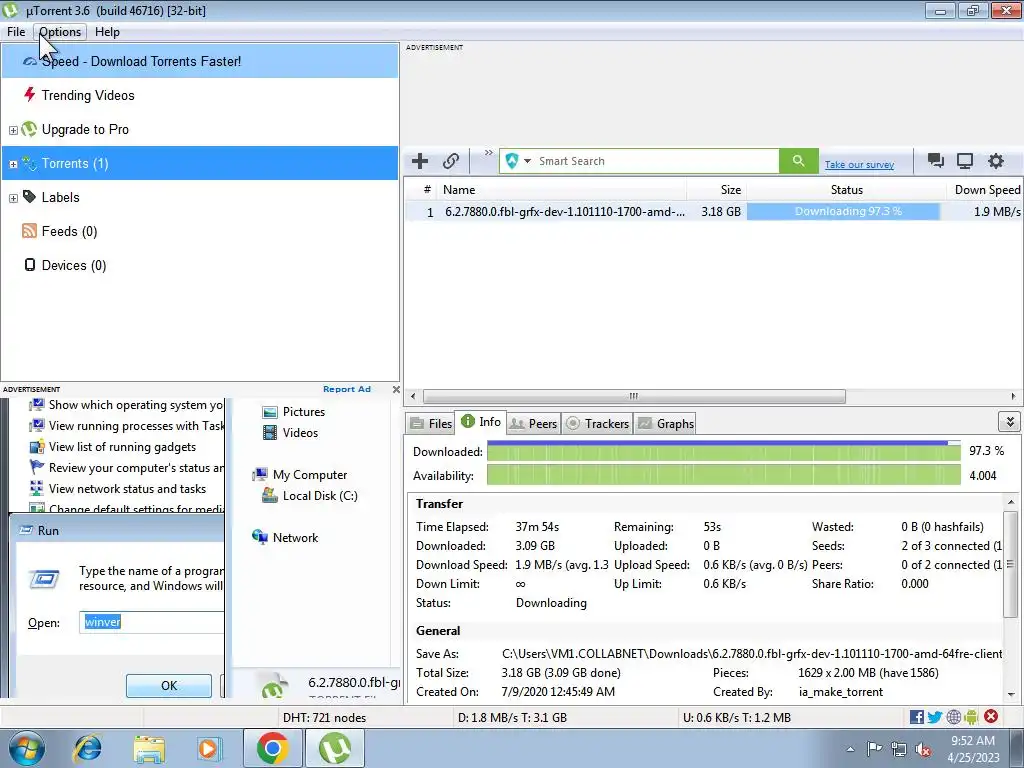The image size is (1024, 768).
Task: Click the Downloaded pieces progress bar
Action: click(x=724, y=451)
